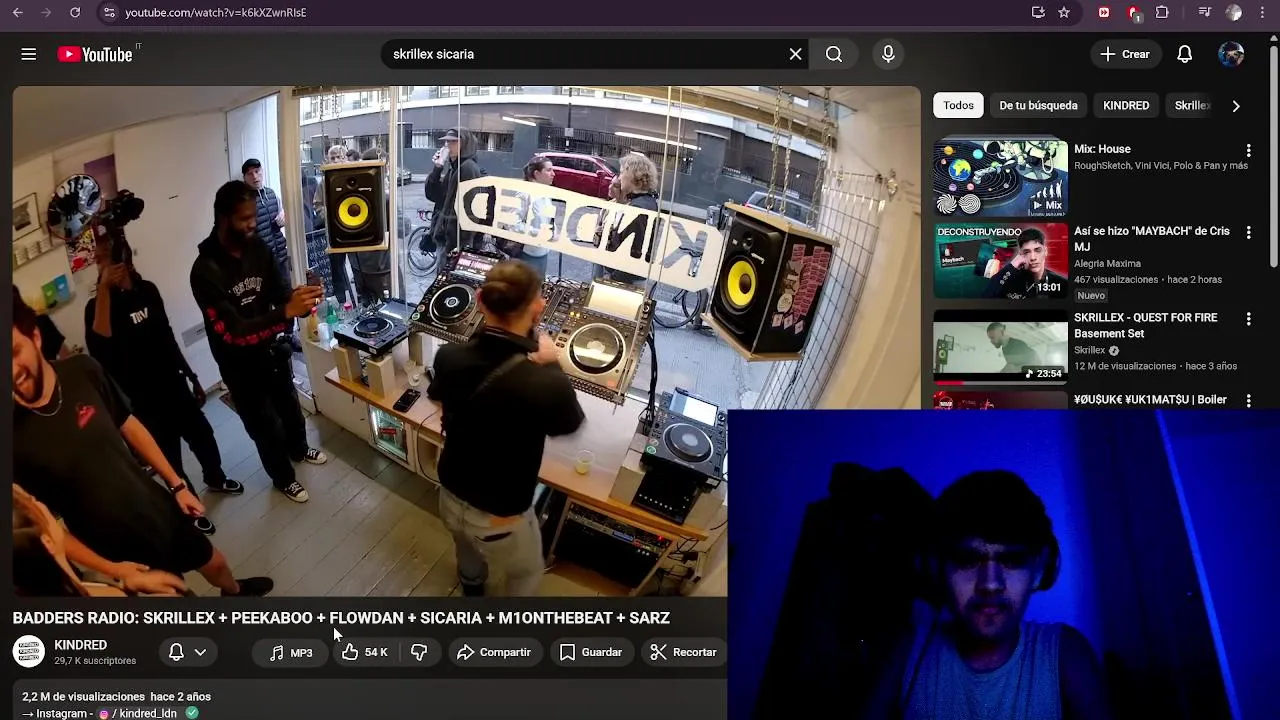Open the Crear button
Viewport: 1280px width, 720px height.
1125,54
